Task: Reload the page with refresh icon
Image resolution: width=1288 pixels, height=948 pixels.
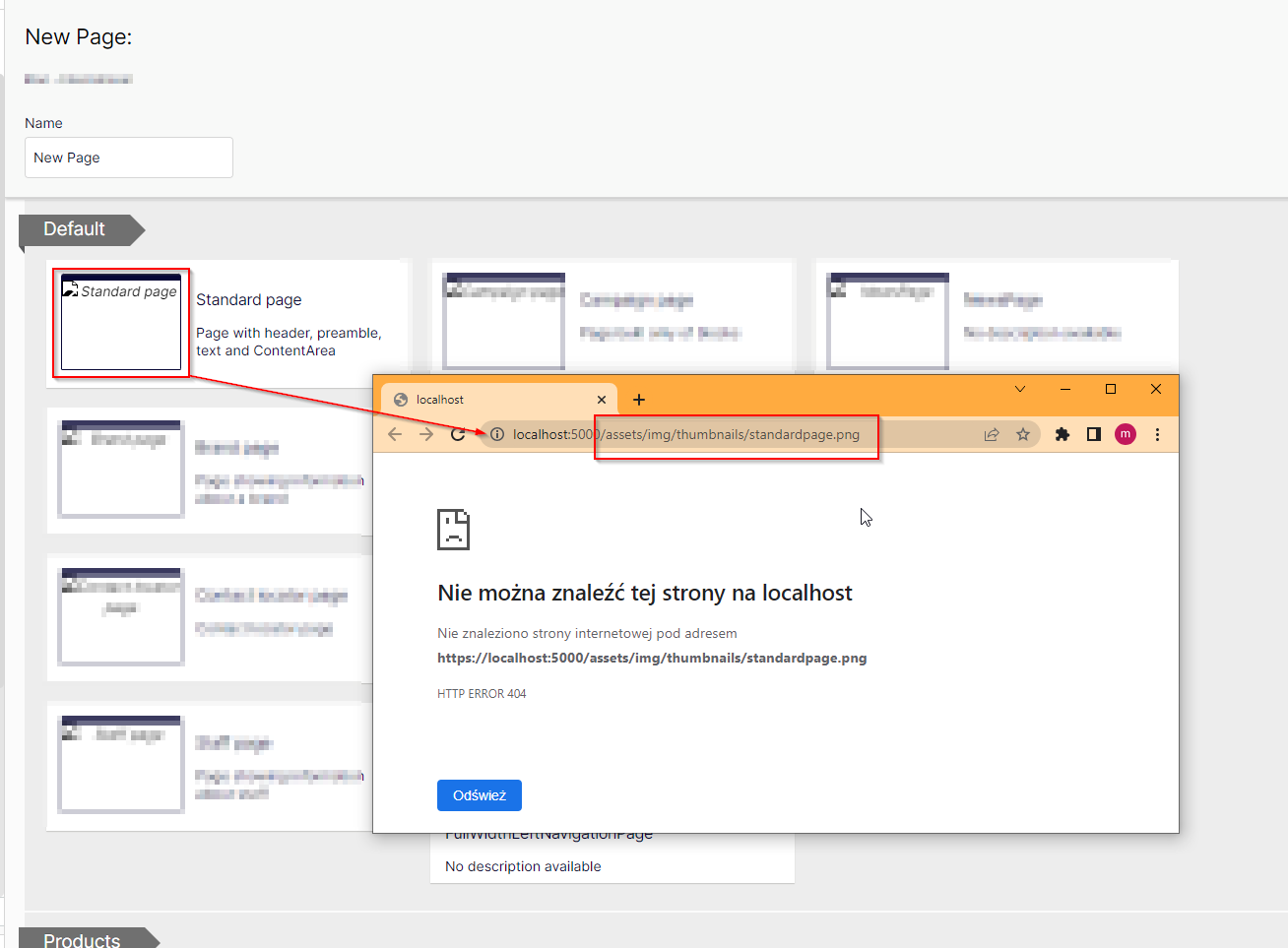Action: (458, 434)
